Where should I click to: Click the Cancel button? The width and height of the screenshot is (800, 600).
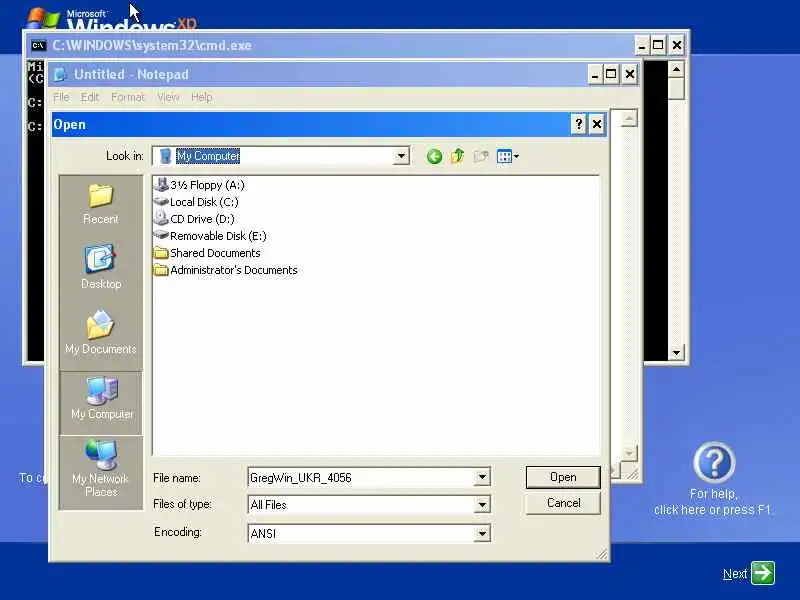coord(563,503)
